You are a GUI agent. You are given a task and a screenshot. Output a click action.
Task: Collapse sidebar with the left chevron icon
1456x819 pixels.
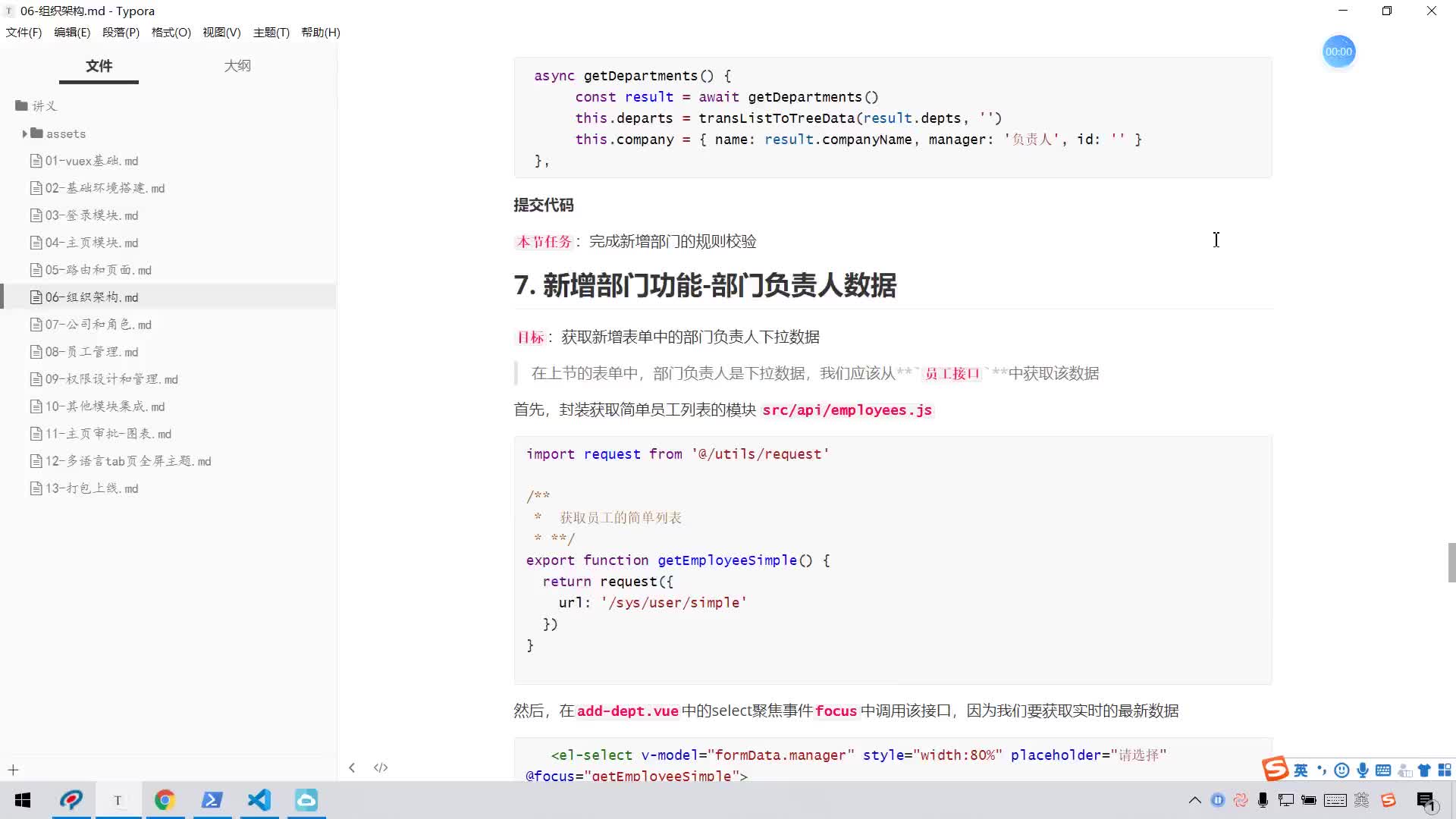point(352,767)
